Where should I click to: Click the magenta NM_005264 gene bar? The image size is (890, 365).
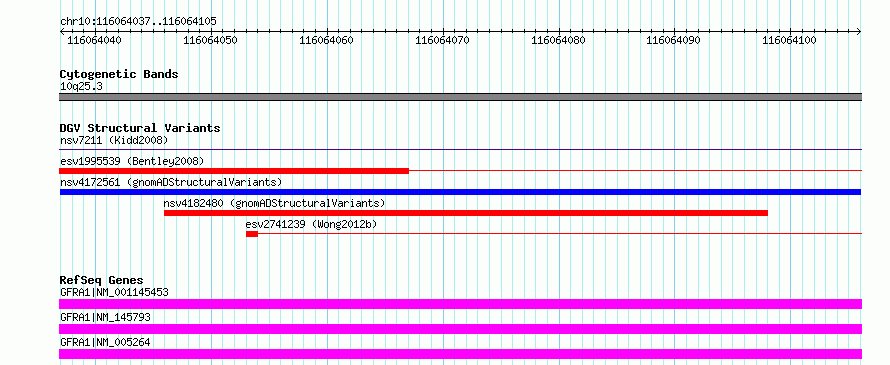coord(460,354)
